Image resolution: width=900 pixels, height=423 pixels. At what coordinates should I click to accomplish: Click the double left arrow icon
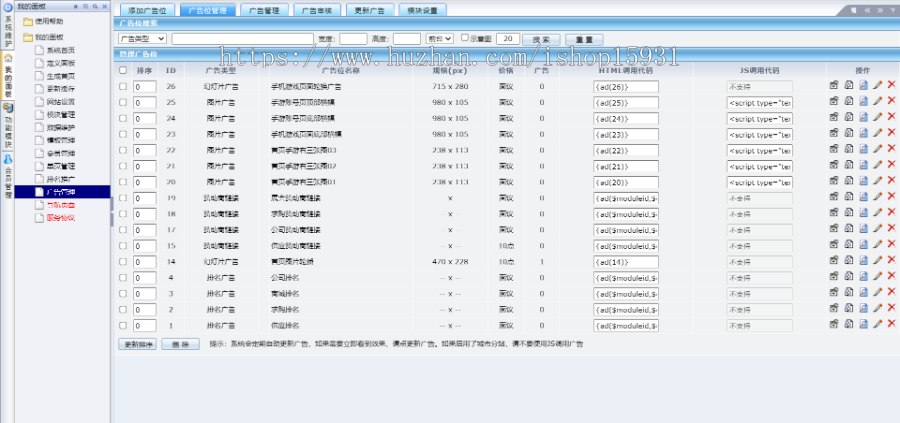[868, 10]
